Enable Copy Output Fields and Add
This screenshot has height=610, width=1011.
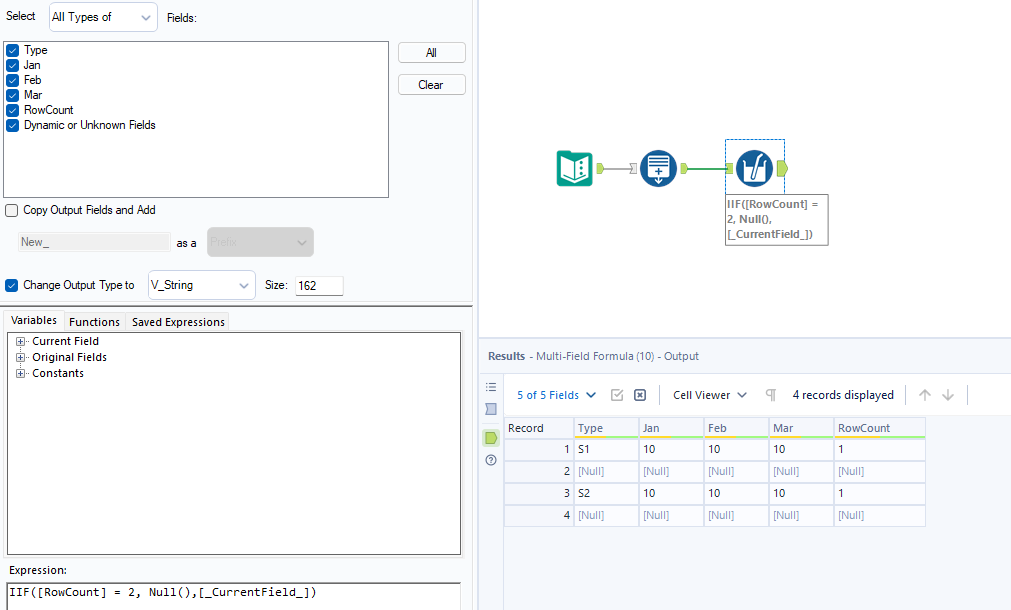pos(13,210)
